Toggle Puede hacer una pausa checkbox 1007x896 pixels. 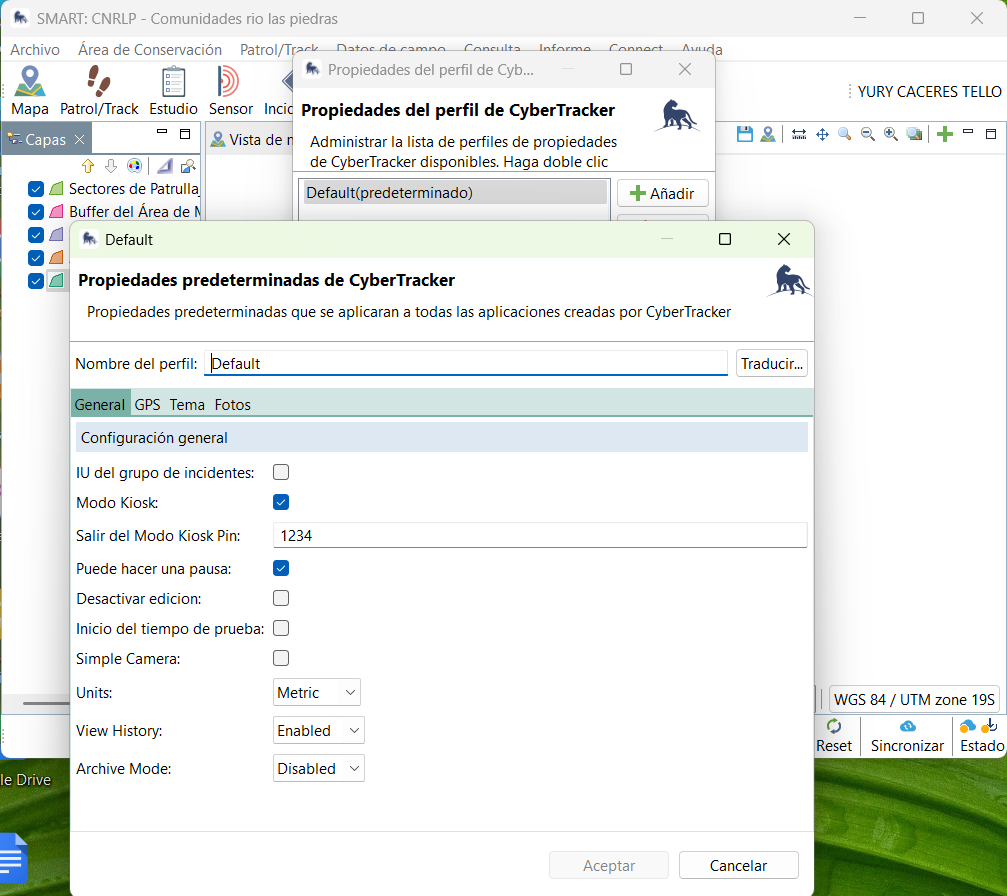click(x=281, y=568)
